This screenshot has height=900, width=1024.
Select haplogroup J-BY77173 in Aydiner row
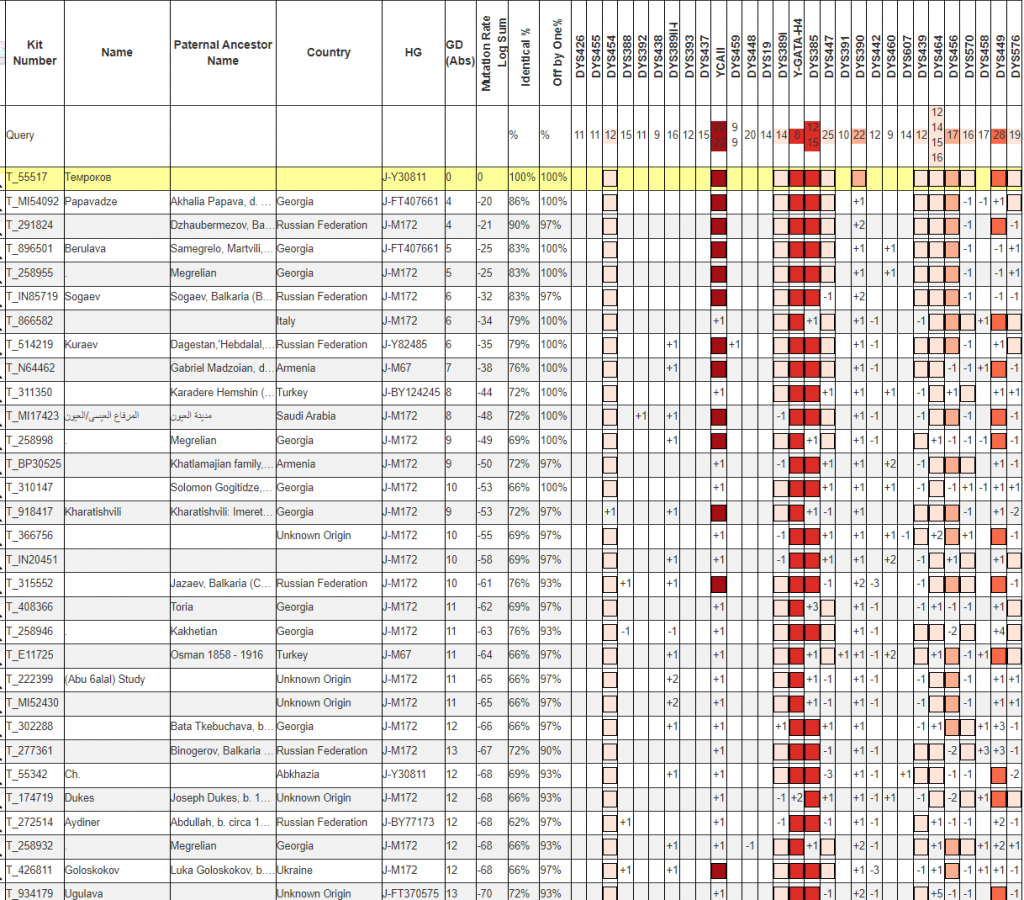(408, 822)
